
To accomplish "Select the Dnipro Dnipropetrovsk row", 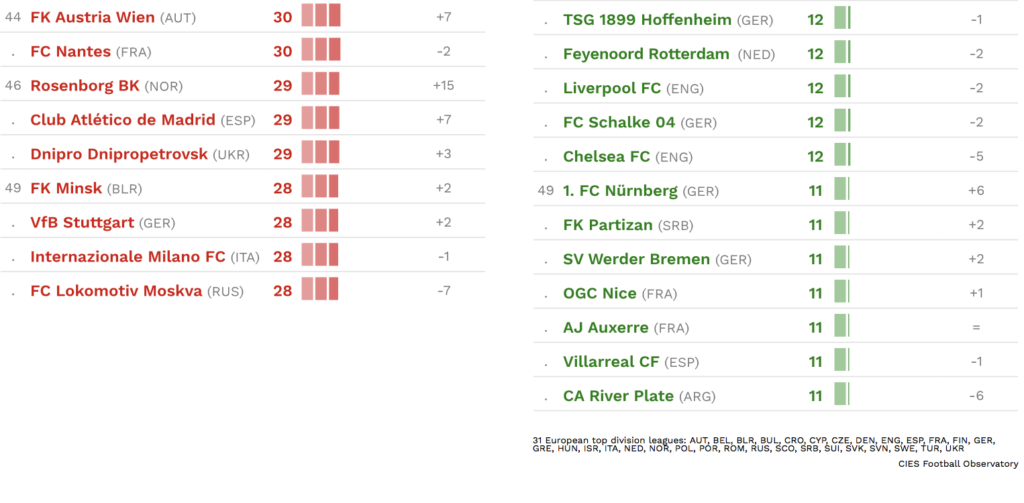I will coord(242,154).
